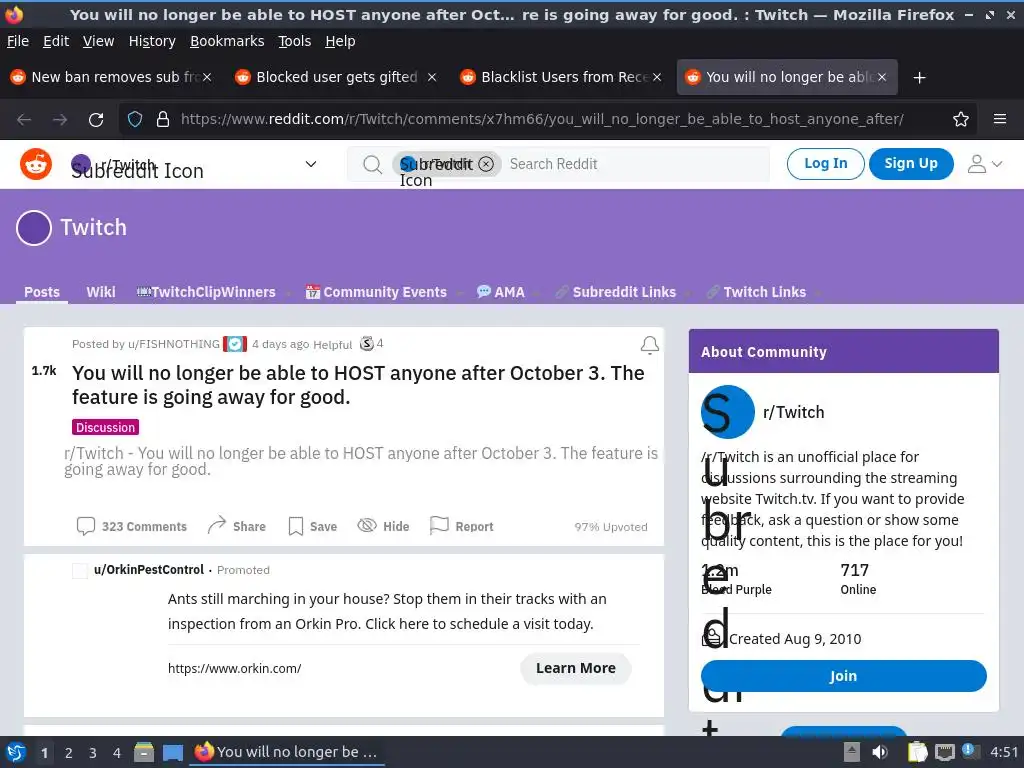The height and width of the screenshot is (768, 1024).
Task: Select the Wiki tab
Action: point(101,292)
